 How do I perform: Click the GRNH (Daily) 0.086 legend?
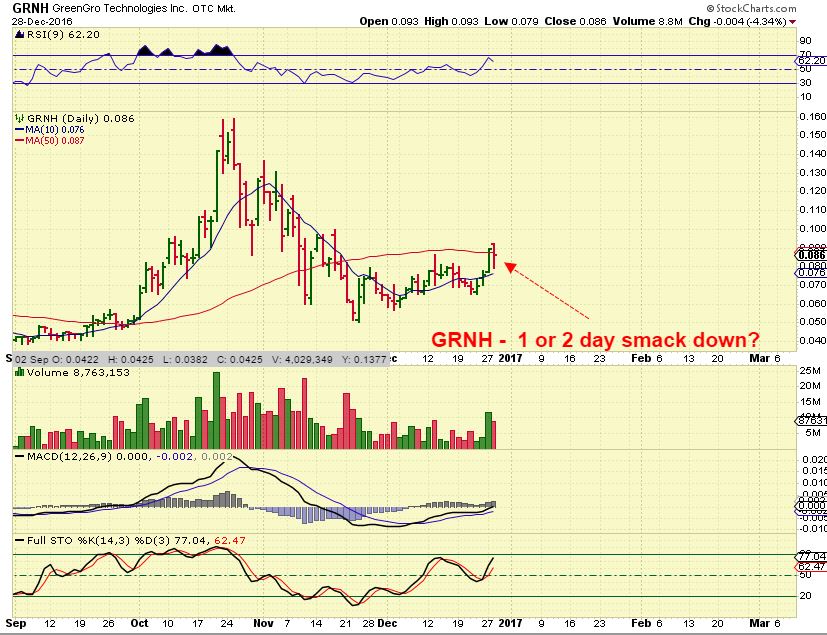point(81,119)
